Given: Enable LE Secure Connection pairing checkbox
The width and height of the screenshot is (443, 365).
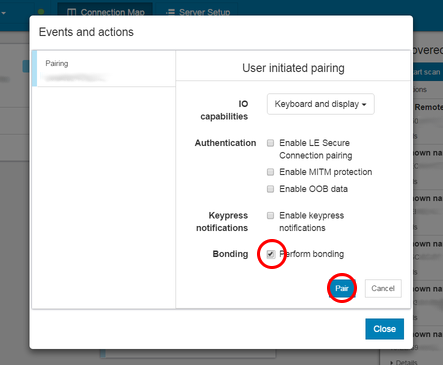Looking at the screenshot, I should (270, 143).
